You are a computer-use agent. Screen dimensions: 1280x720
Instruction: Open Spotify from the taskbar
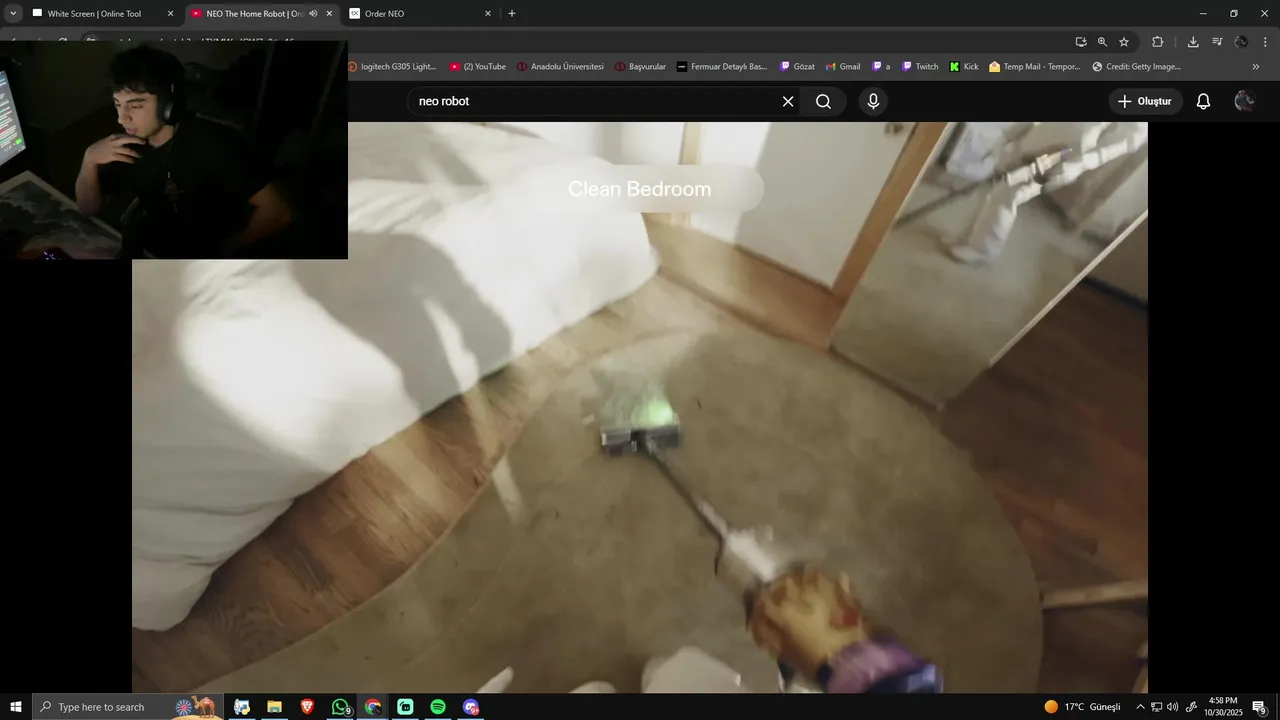(x=438, y=707)
